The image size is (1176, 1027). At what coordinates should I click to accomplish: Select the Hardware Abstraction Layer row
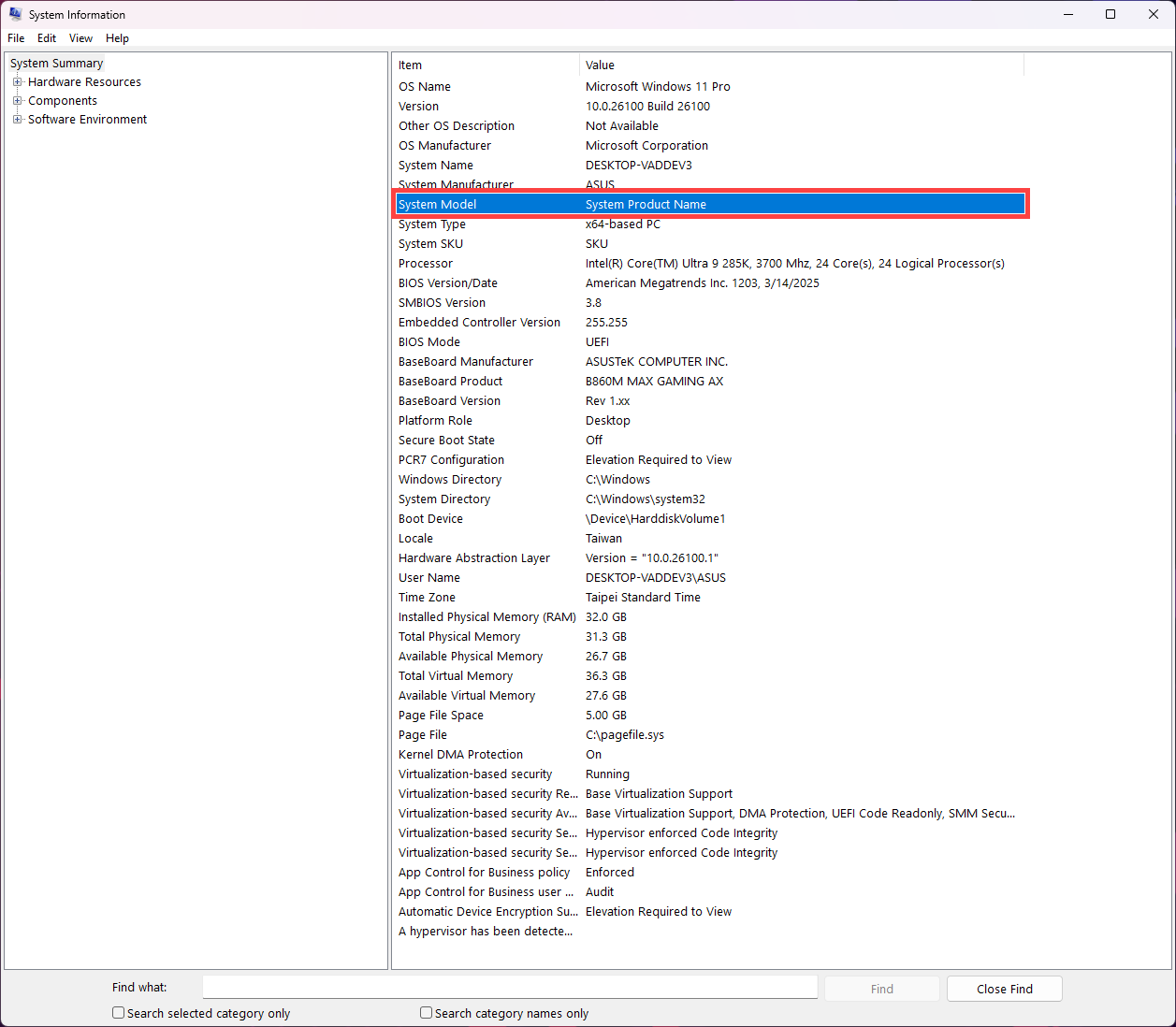tap(709, 558)
